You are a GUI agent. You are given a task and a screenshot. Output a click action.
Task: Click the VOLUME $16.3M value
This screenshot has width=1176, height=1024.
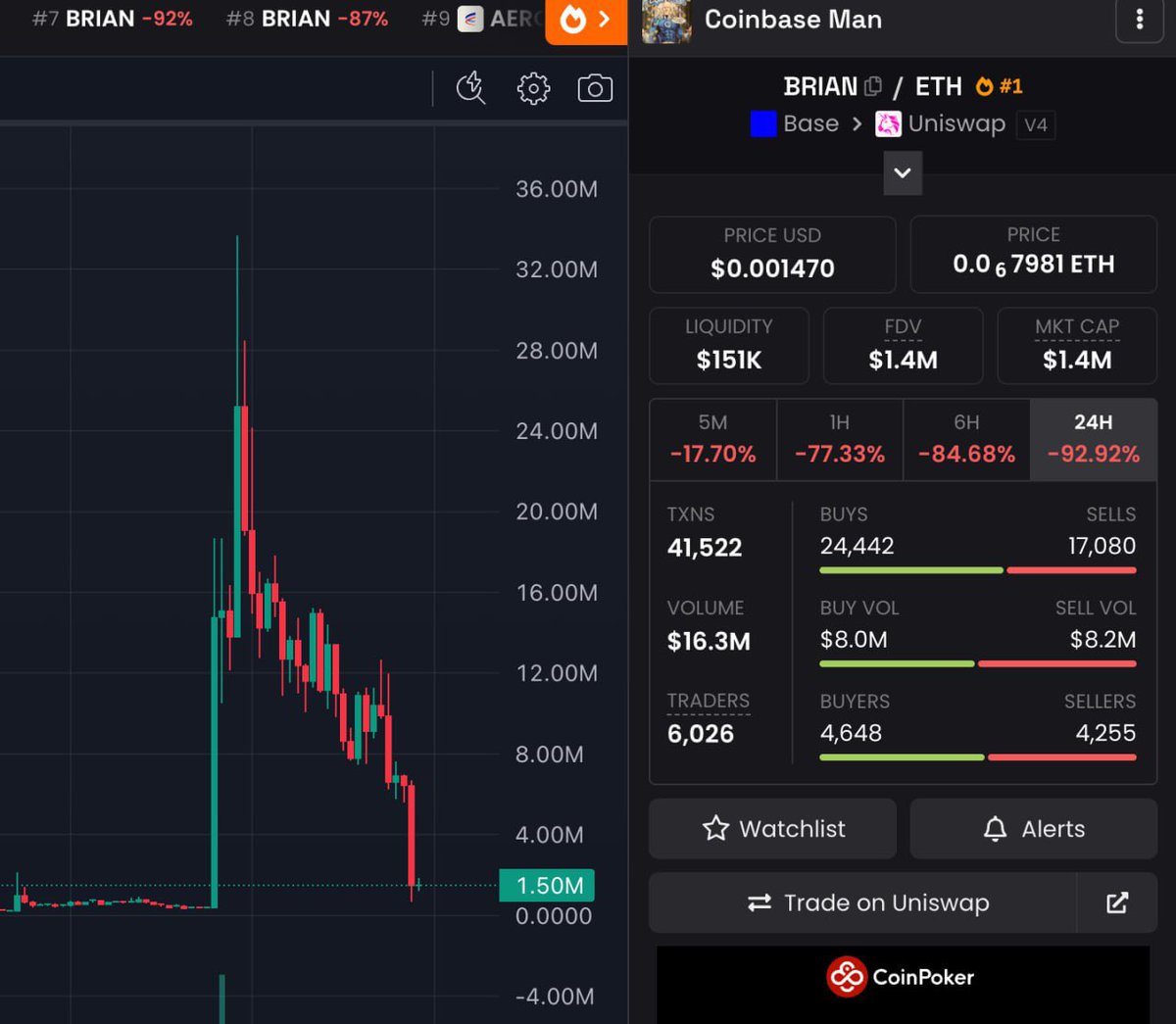coord(709,641)
